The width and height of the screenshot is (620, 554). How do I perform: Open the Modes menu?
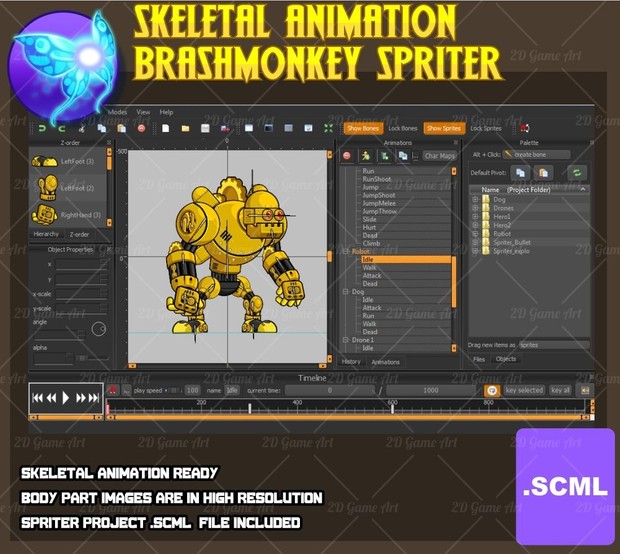point(117,112)
